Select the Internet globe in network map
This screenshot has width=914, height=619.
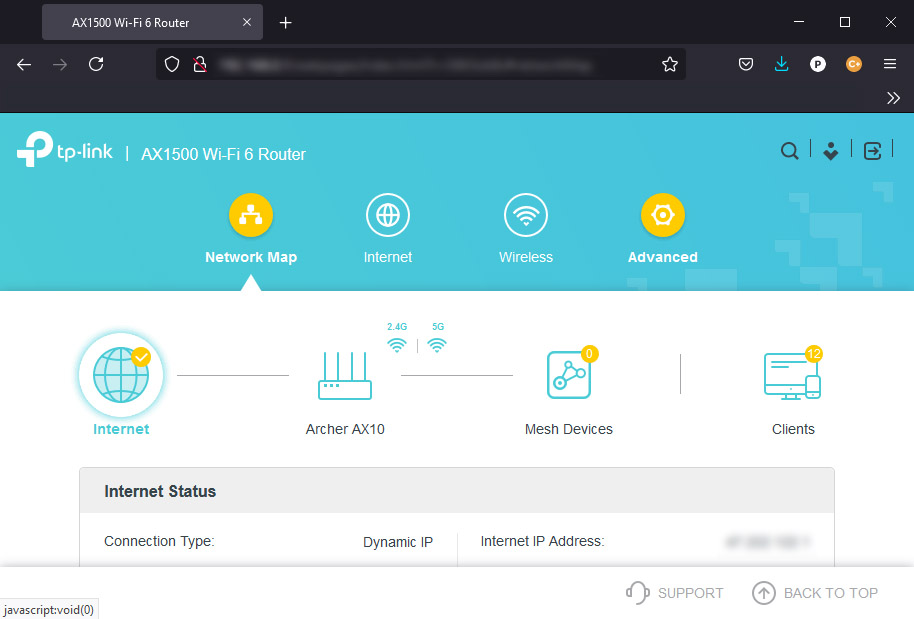tap(121, 375)
